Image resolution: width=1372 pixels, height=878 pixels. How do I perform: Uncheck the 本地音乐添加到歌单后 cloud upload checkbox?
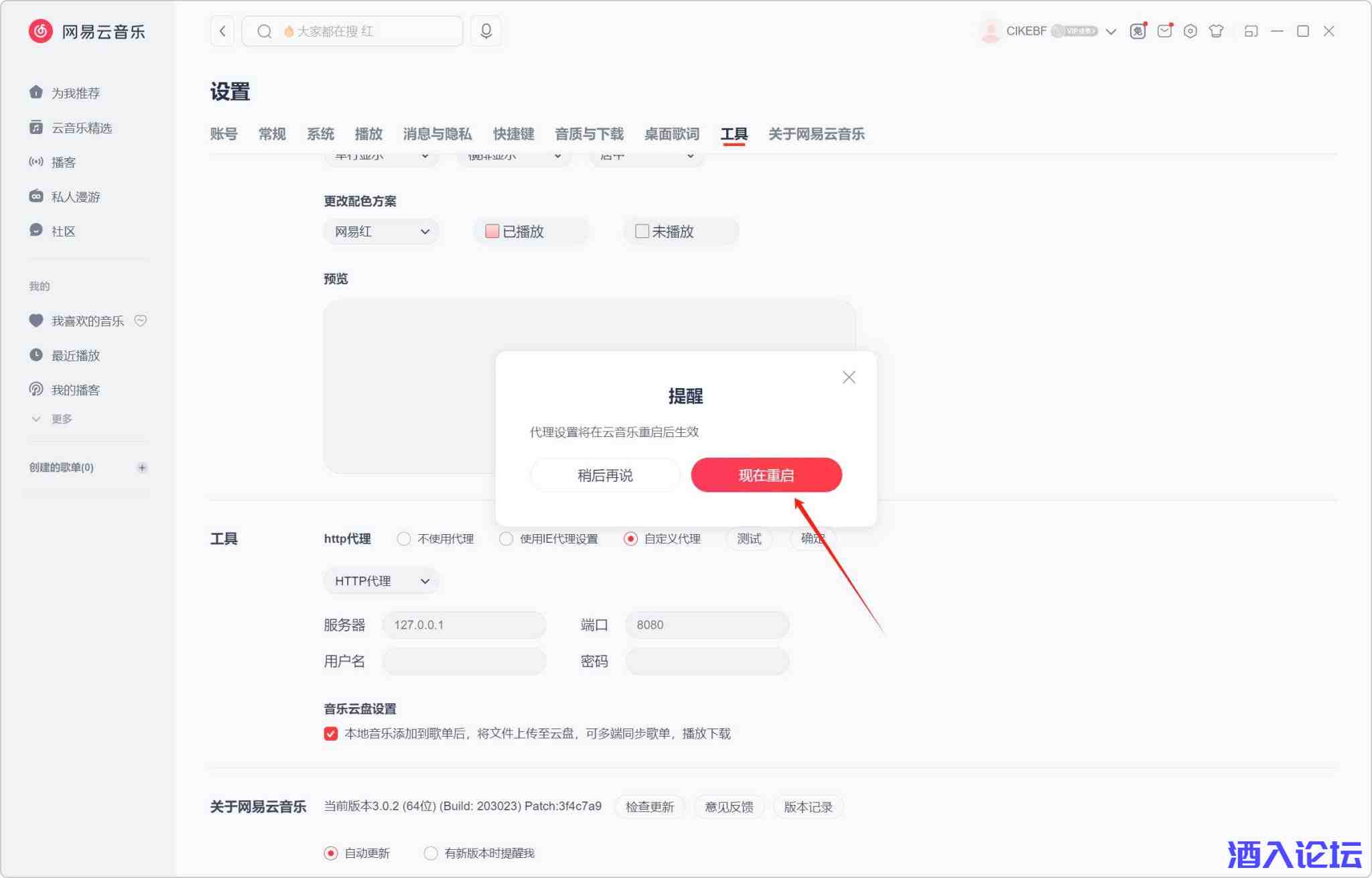click(x=331, y=734)
